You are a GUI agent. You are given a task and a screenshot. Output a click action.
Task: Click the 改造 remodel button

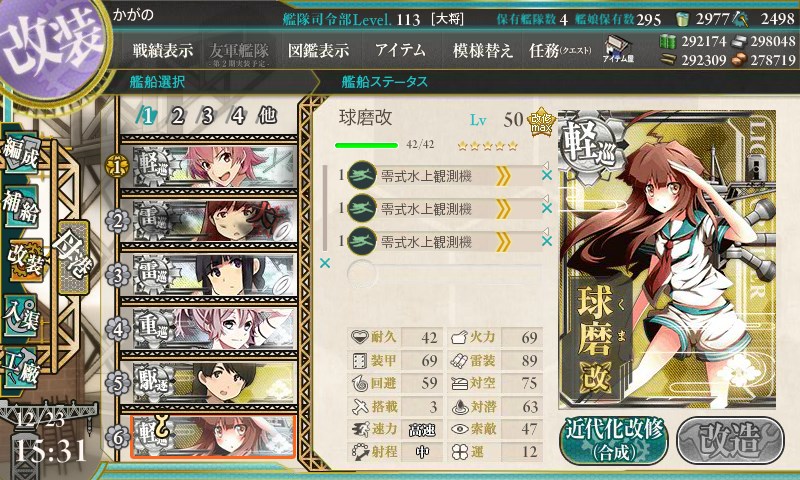(x=730, y=440)
